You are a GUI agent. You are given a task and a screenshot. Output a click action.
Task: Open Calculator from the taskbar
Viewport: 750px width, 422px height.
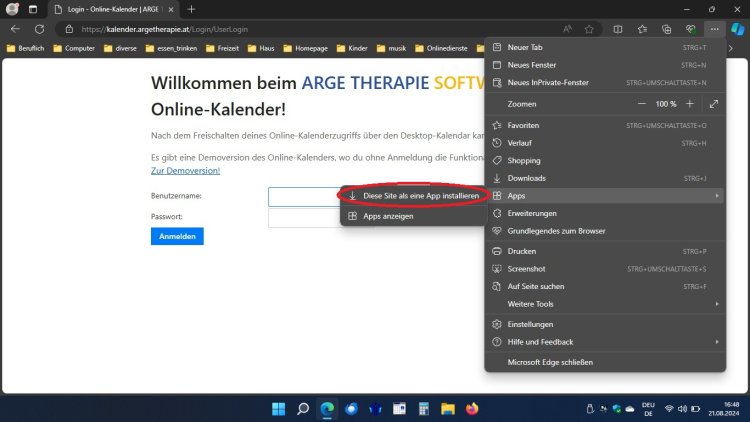[x=424, y=409]
